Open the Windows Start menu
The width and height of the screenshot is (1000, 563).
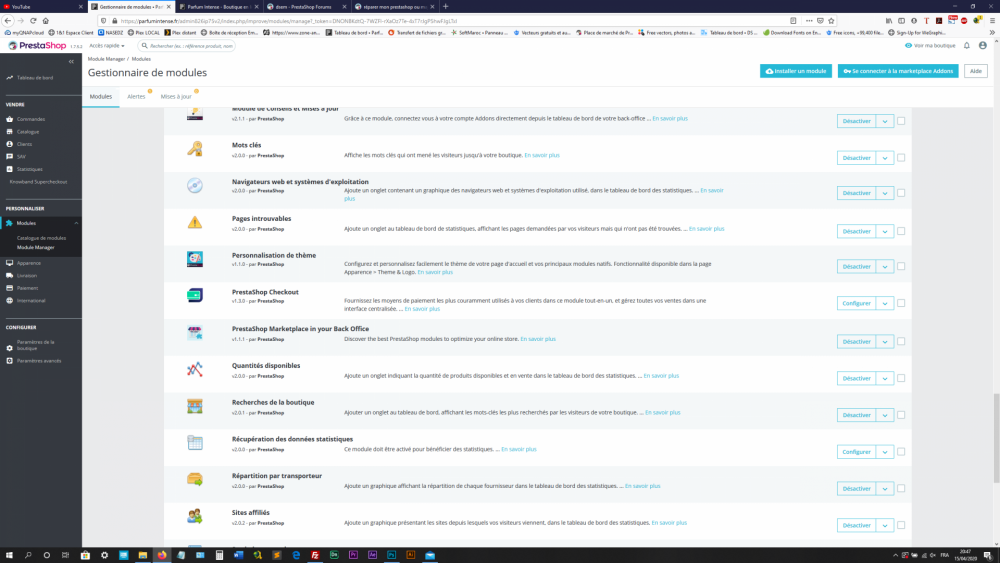pyautogui.click(x=9, y=555)
